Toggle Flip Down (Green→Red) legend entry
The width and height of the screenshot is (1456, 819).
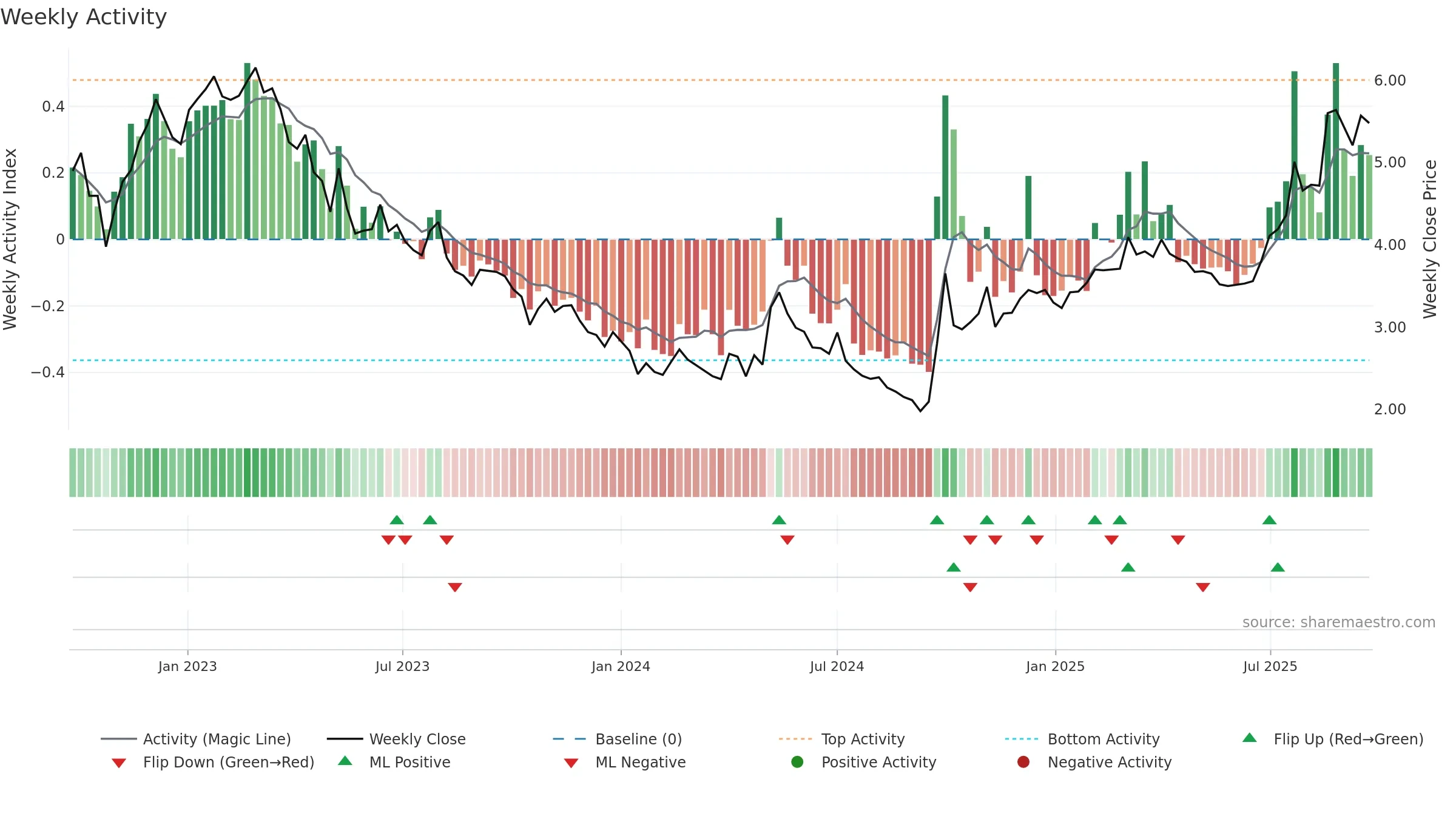pyautogui.click(x=212, y=762)
